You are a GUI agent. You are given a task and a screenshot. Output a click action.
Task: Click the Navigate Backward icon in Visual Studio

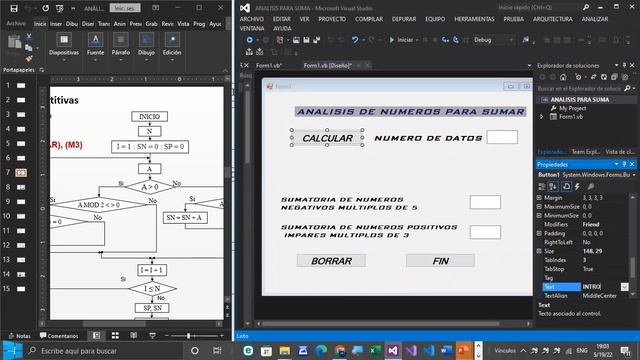click(249, 40)
